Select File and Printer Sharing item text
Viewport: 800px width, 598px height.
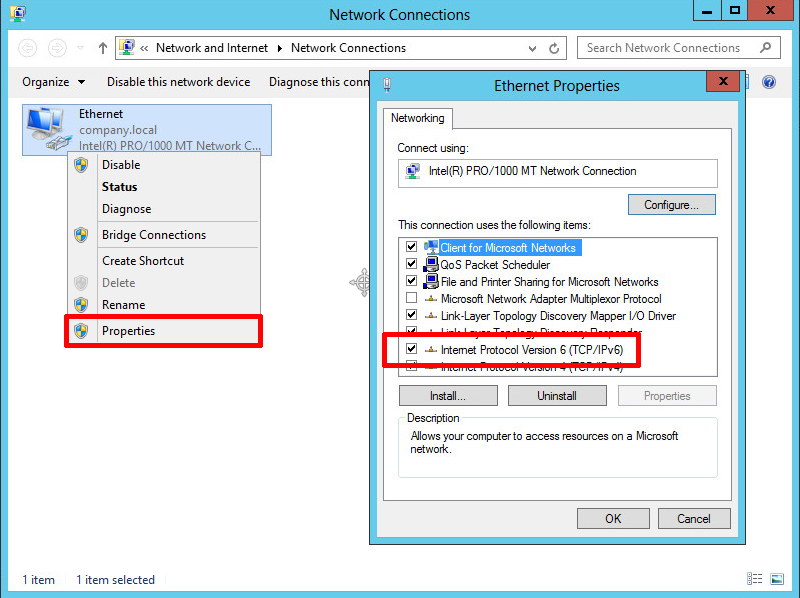click(549, 282)
